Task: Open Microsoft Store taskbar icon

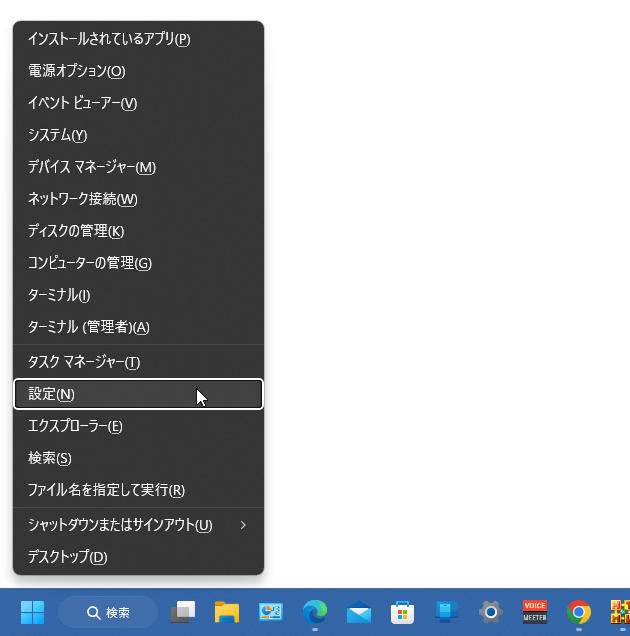Action: tap(402, 612)
